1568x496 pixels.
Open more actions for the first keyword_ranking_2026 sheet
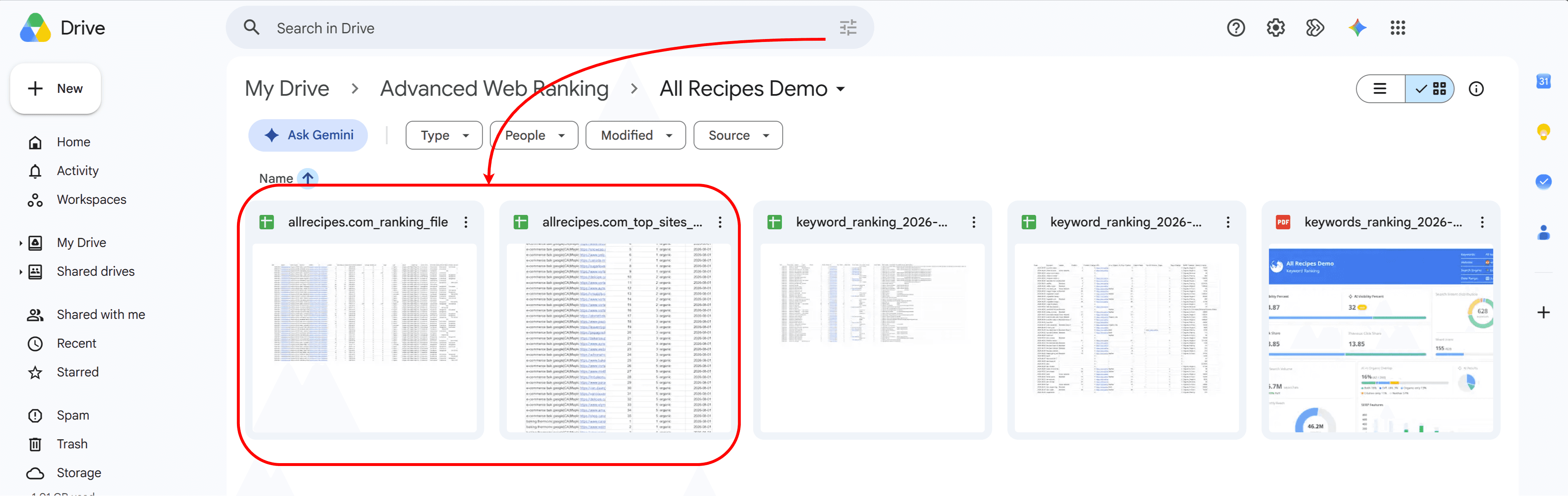pyautogui.click(x=973, y=222)
